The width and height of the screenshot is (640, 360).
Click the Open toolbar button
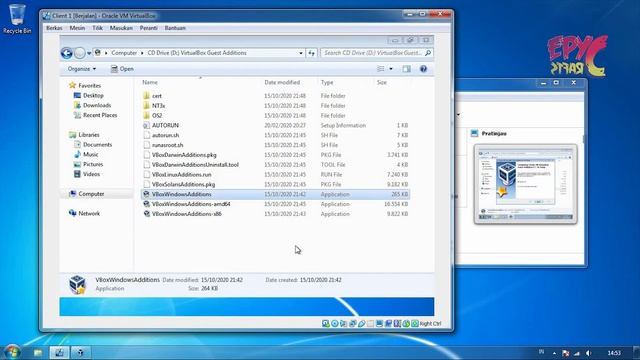point(122,69)
